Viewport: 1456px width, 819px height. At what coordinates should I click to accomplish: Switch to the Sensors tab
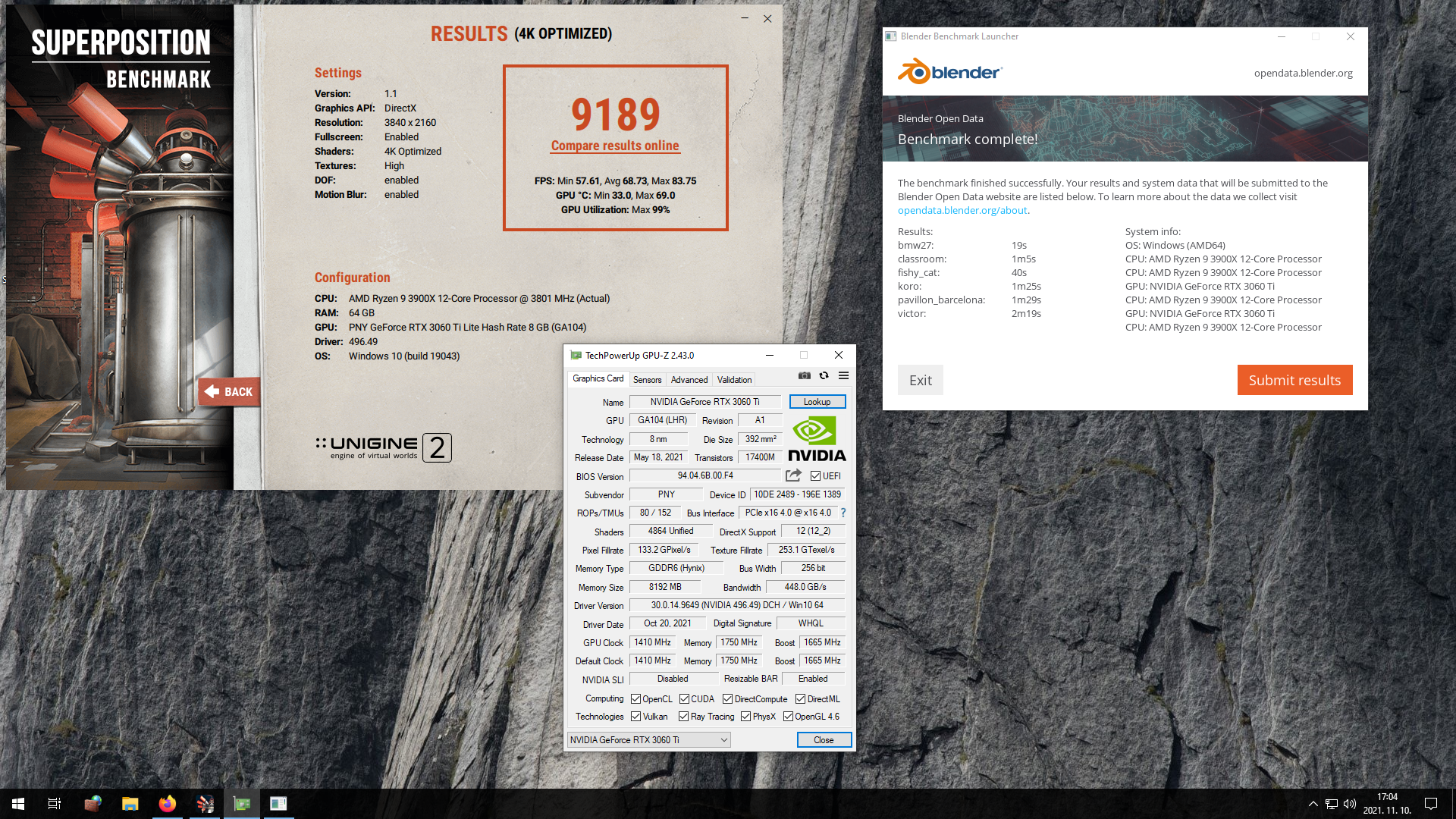[647, 380]
